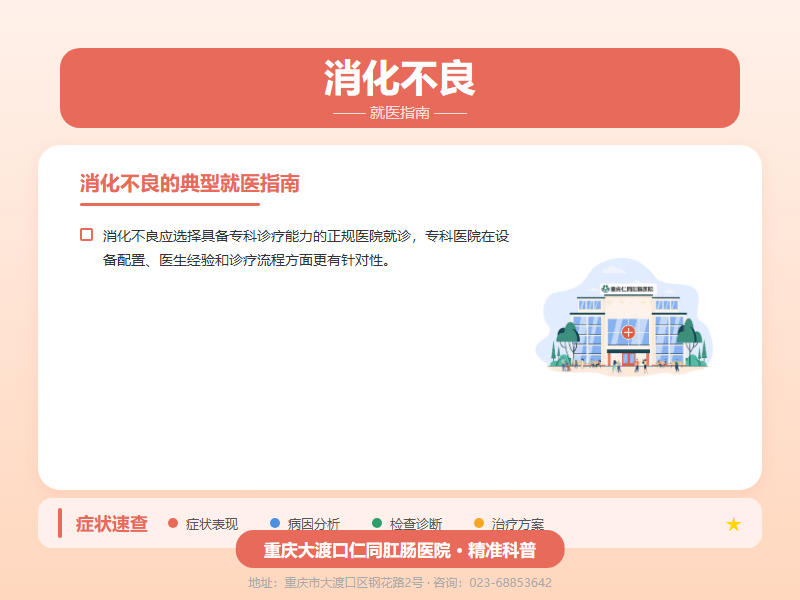The image size is (800, 600).
Task: Click the heading 消化不良的典型就医指南
Action: pos(189,184)
